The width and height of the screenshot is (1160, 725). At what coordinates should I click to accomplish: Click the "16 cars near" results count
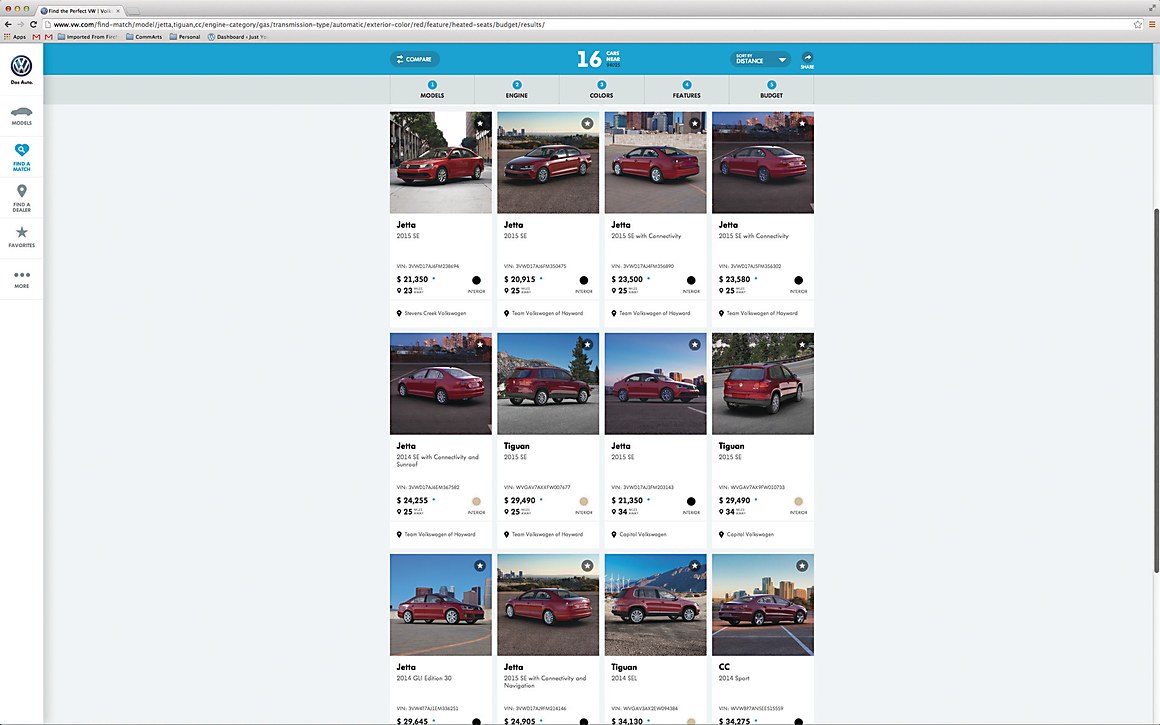(598, 58)
